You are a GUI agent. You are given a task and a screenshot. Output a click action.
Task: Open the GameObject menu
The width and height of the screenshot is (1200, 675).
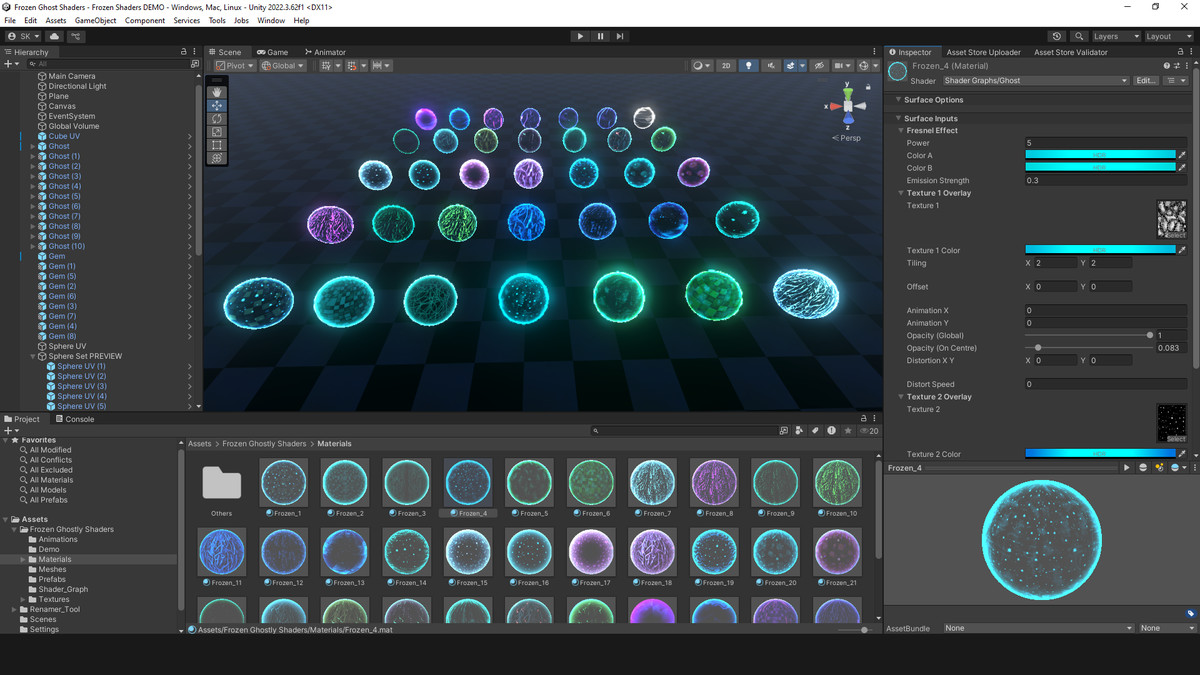[95, 20]
